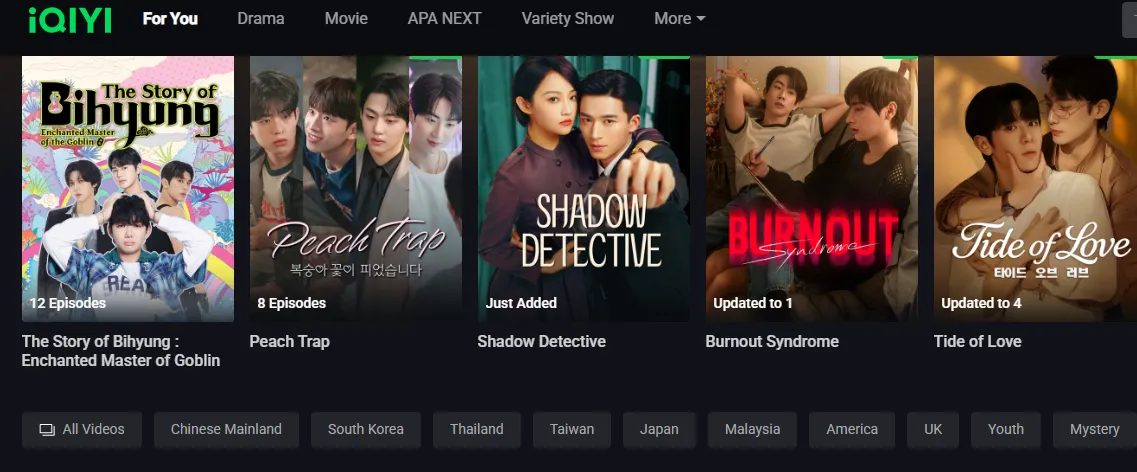
Task: Open The Story of Bihyung poster
Action: click(128, 189)
